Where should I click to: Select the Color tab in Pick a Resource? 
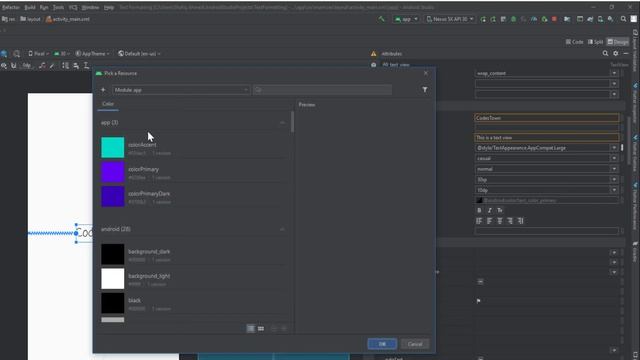pos(108,104)
